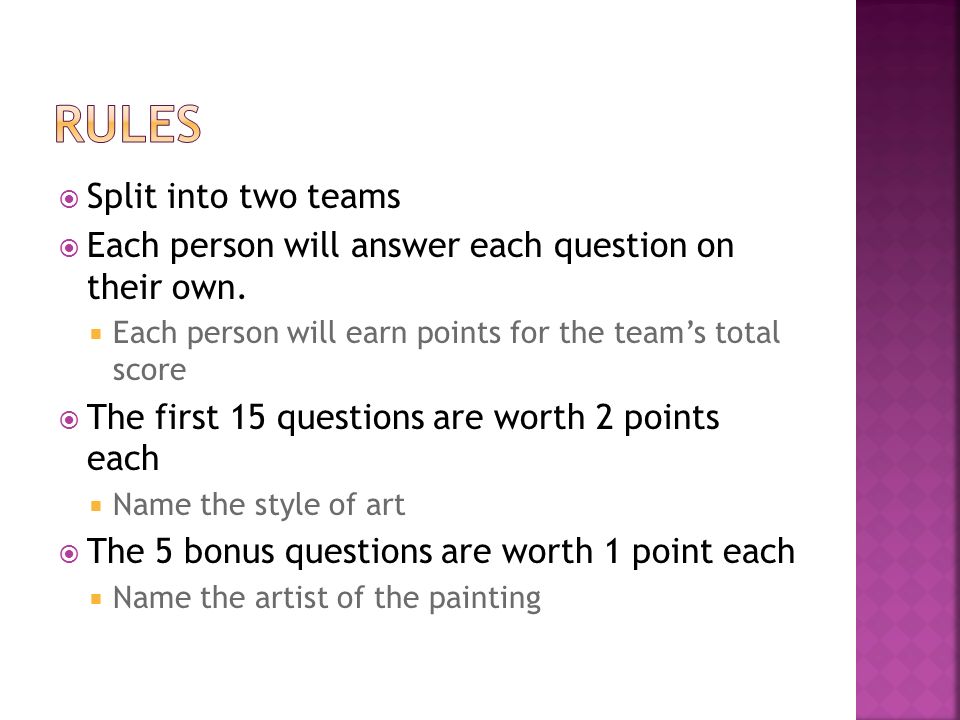Click the purple decorative sidebar on the right
This screenshot has width=960, height=720.
(908, 360)
